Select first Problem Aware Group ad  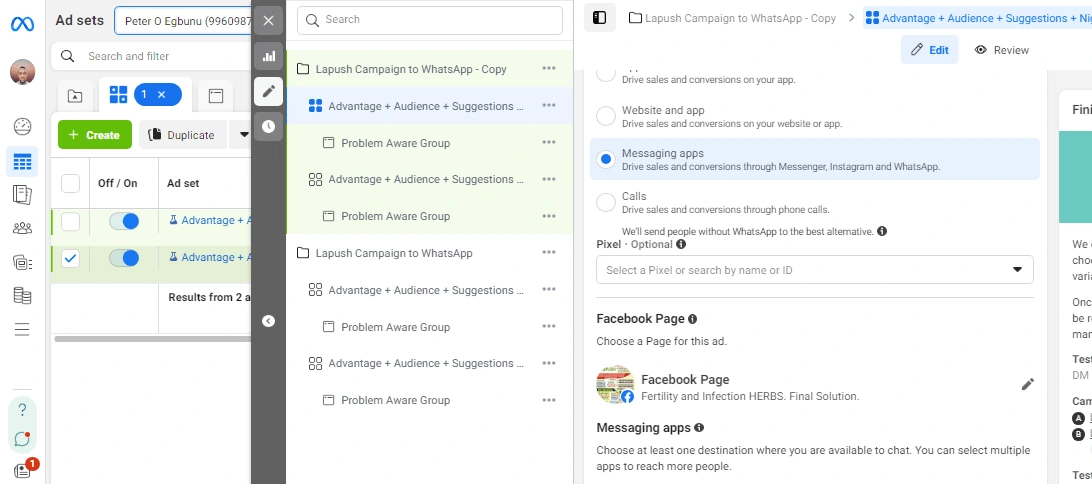pyautogui.click(x=395, y=143)
